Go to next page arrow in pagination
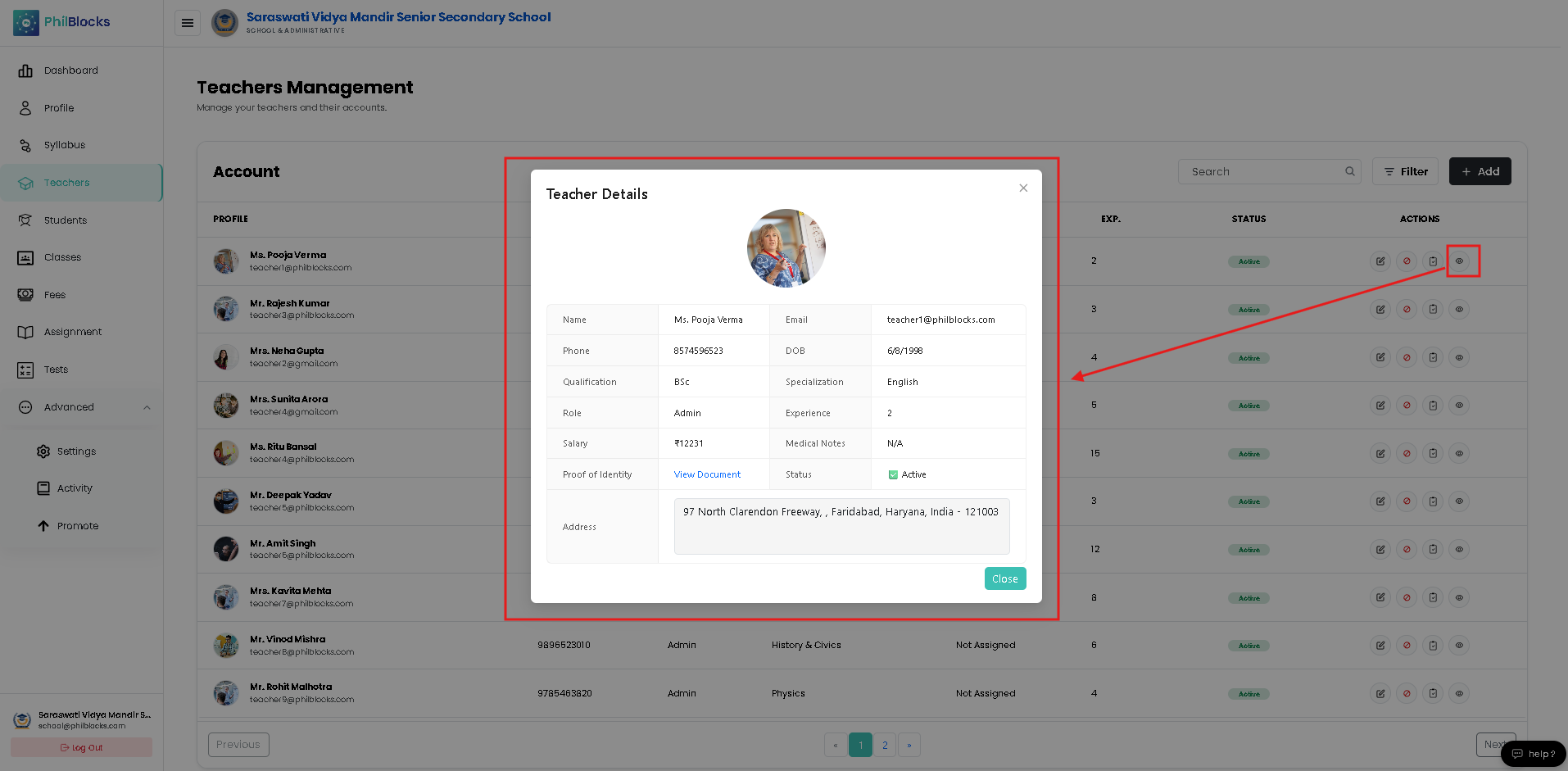Screen dimensions: 1568x771 (x=909, y=745)
